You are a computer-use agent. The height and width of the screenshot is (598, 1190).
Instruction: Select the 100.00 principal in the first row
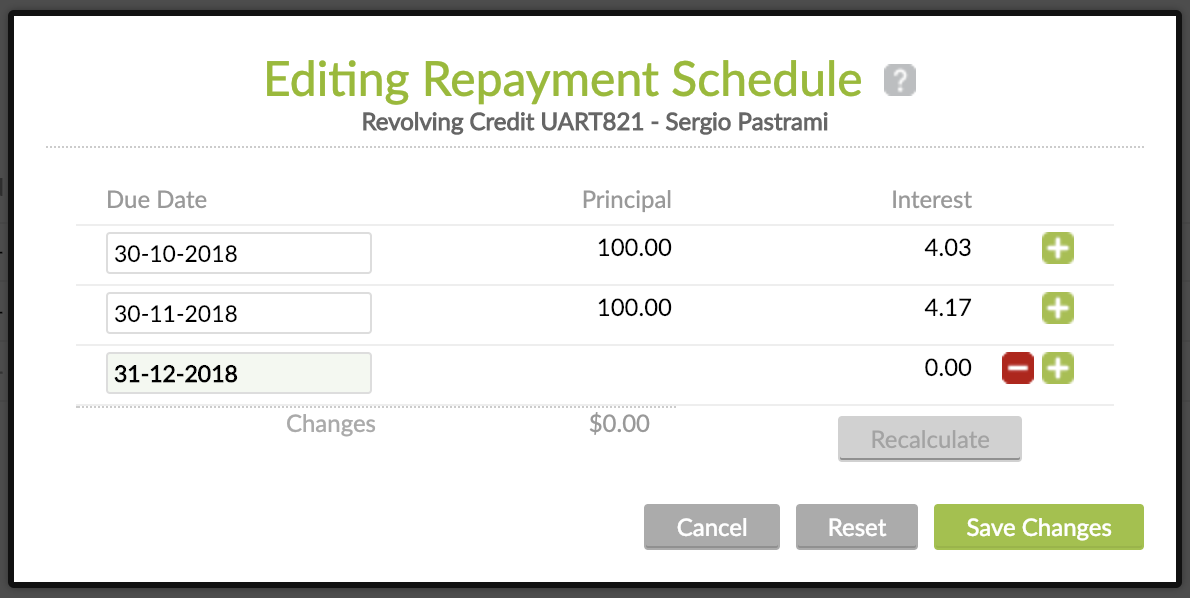pos(634,248)
